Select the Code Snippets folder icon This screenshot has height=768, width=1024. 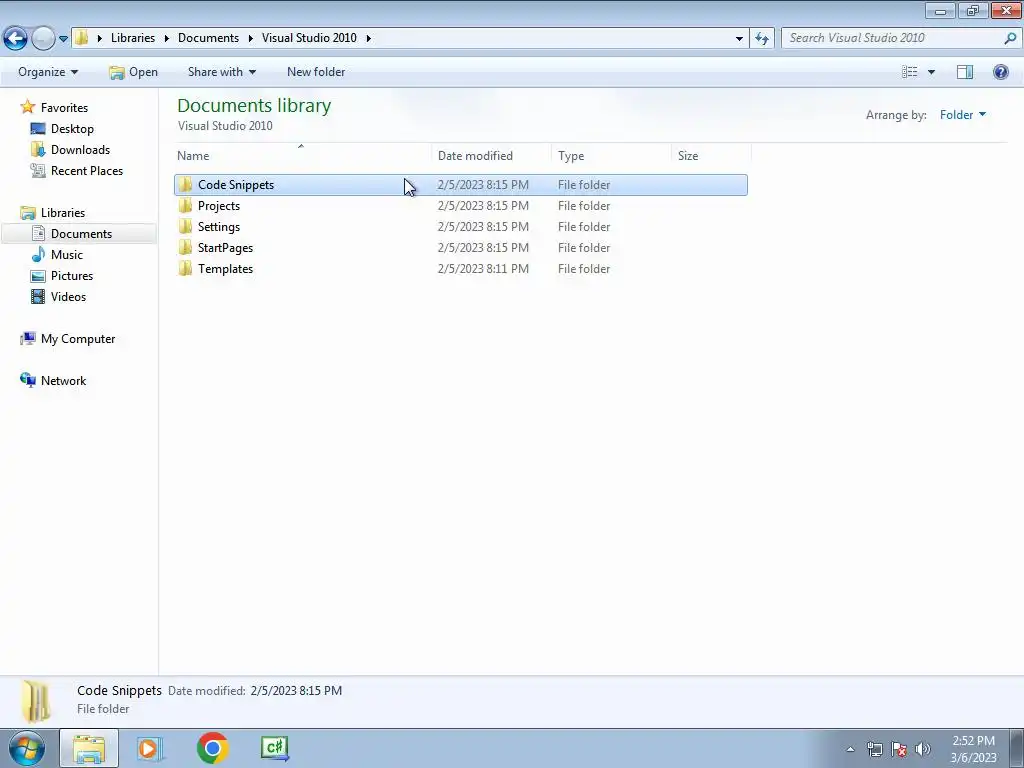(x=185, y=185)
